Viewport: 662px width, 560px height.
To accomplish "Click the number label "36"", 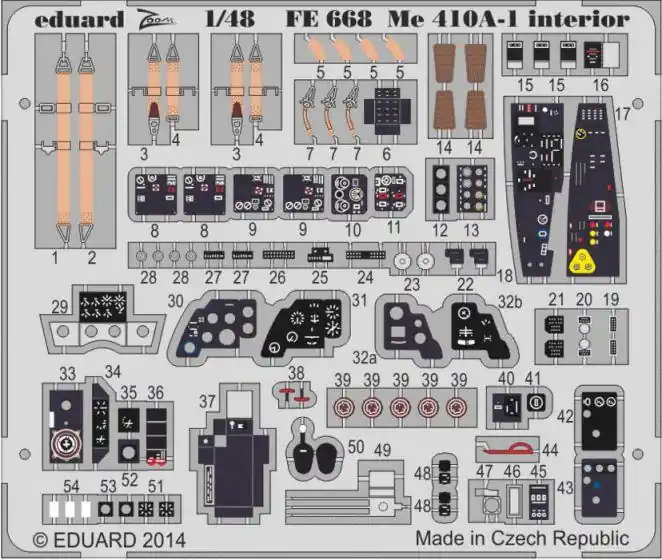I will [x=155, y=393].
